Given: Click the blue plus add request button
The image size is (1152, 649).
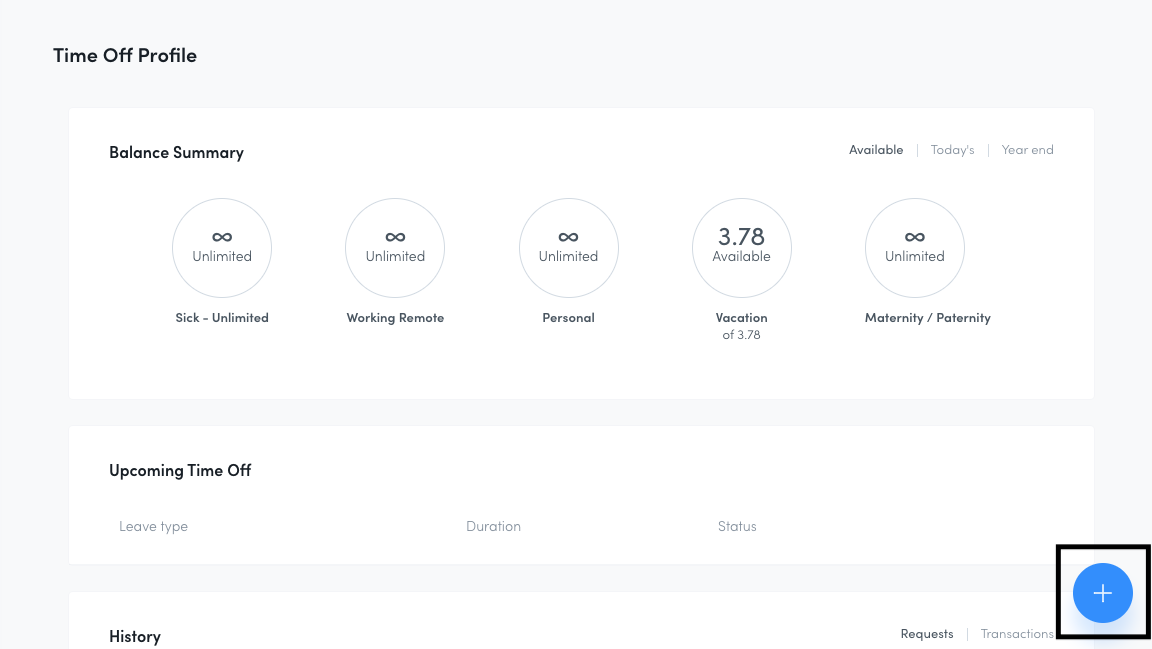Looking at the screenshot, I should click(x=1102, y=593).
